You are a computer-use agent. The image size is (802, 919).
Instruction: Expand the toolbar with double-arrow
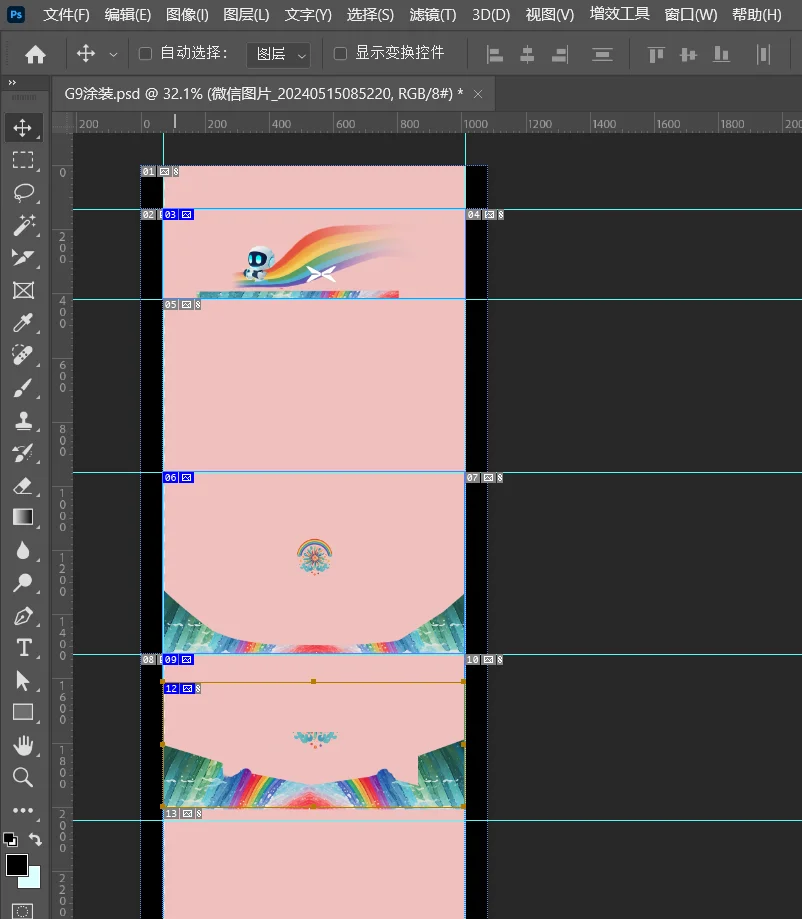click(12, 83)
